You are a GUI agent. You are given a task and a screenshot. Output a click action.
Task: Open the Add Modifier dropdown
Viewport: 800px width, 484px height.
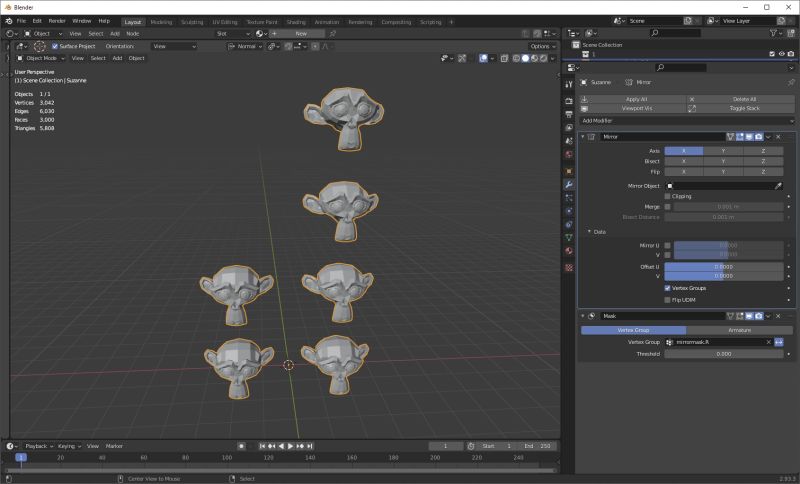(x=687, y=121)
